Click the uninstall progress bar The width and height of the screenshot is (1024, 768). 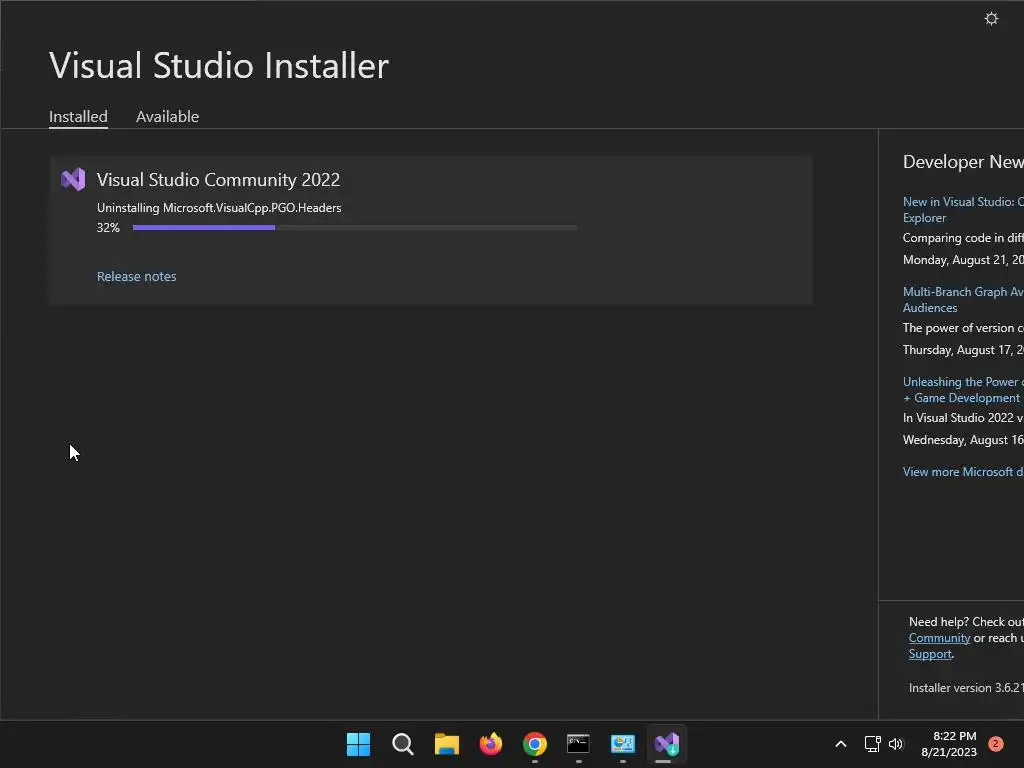click(x=355, y=227)
